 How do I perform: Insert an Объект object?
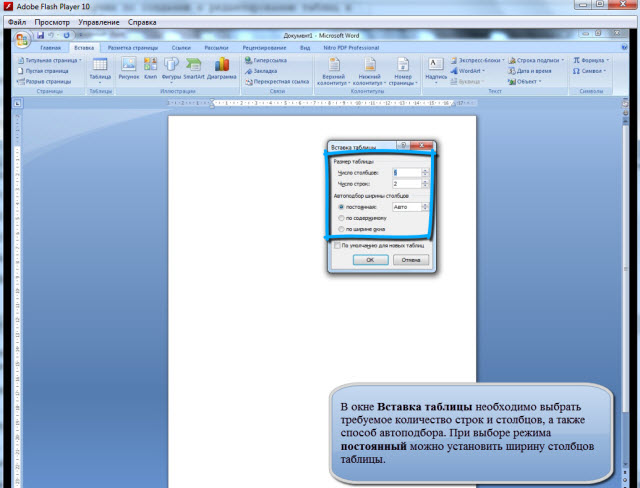click(524, 82)
